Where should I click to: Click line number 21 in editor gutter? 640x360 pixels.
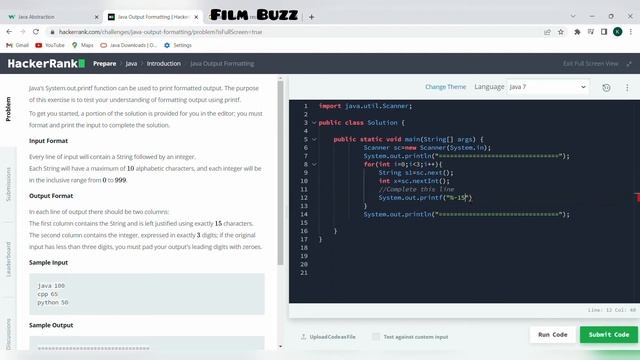pos(304,273)
